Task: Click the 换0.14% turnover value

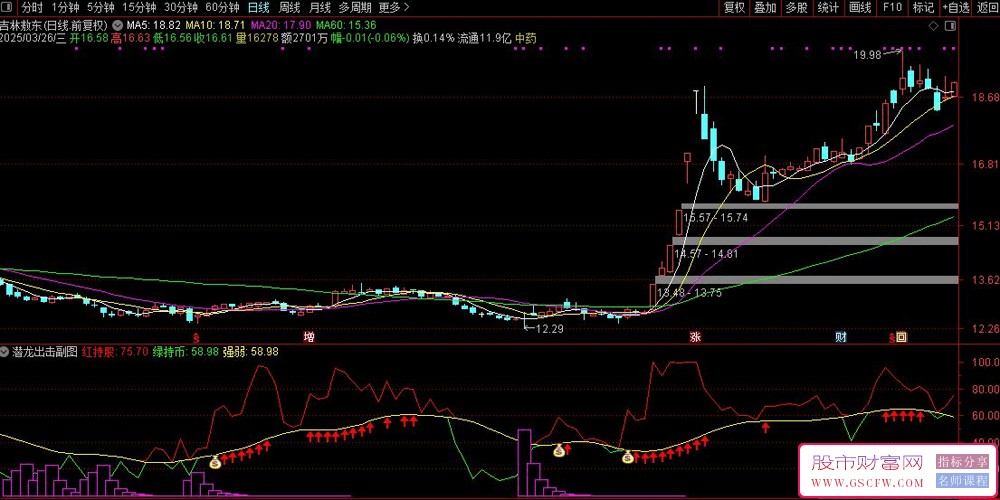Action: click(434, 38)
